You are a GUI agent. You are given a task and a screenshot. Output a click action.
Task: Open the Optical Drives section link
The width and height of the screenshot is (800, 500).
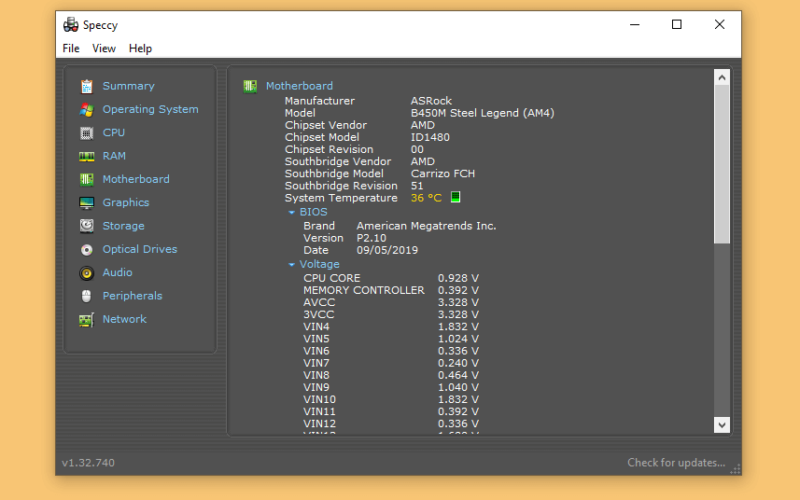pyautogui.click(x=140, y=249)
